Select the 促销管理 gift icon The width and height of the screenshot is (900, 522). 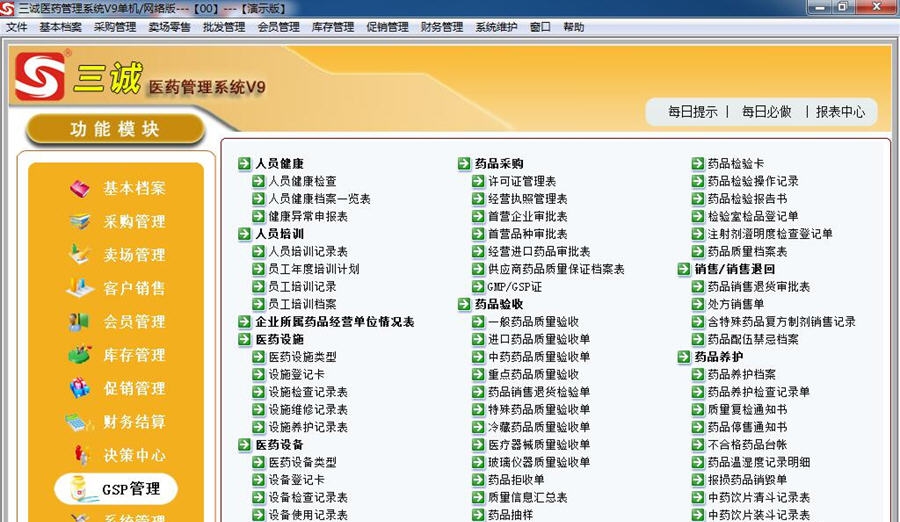(80, 388)
